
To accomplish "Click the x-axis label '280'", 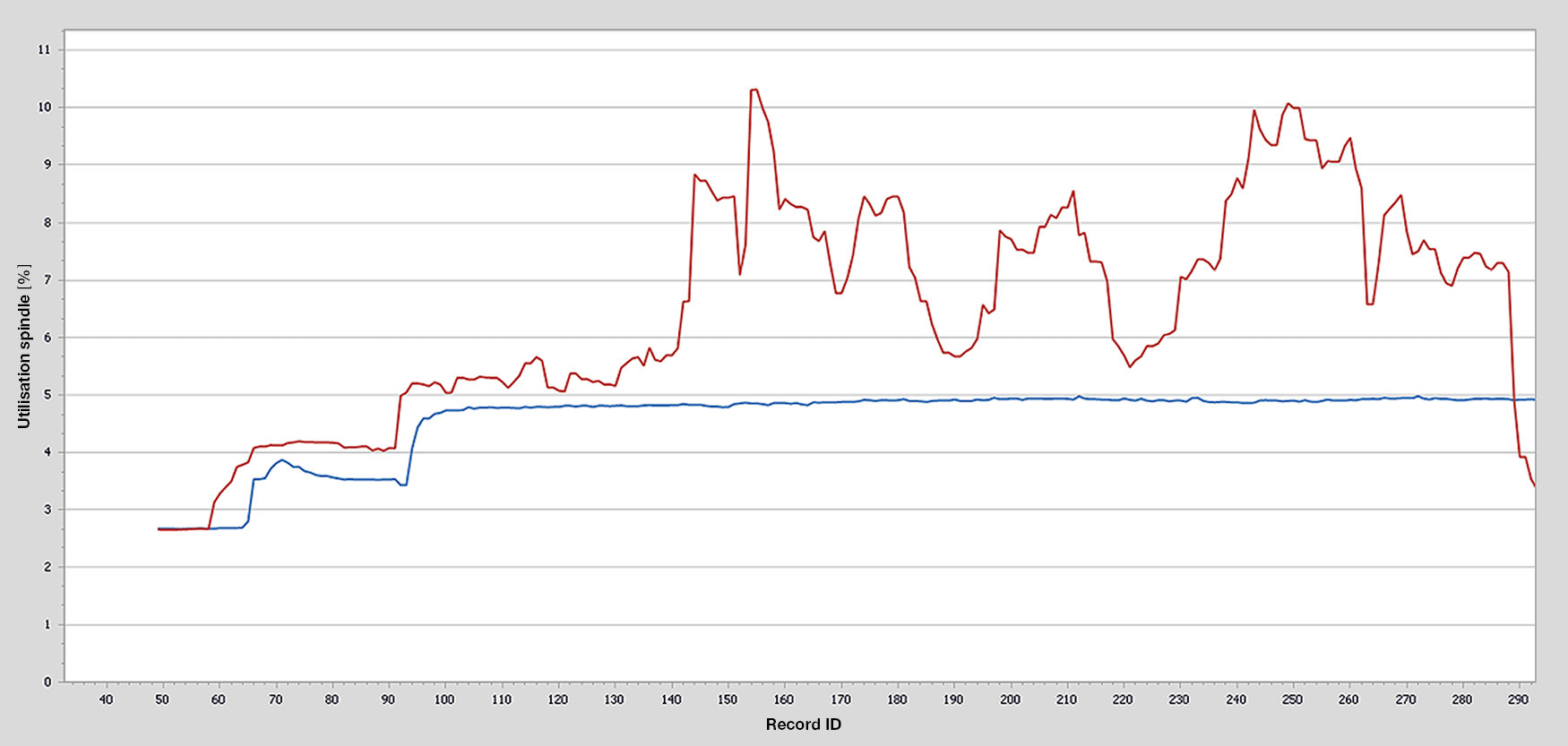I will [1461, 699].
